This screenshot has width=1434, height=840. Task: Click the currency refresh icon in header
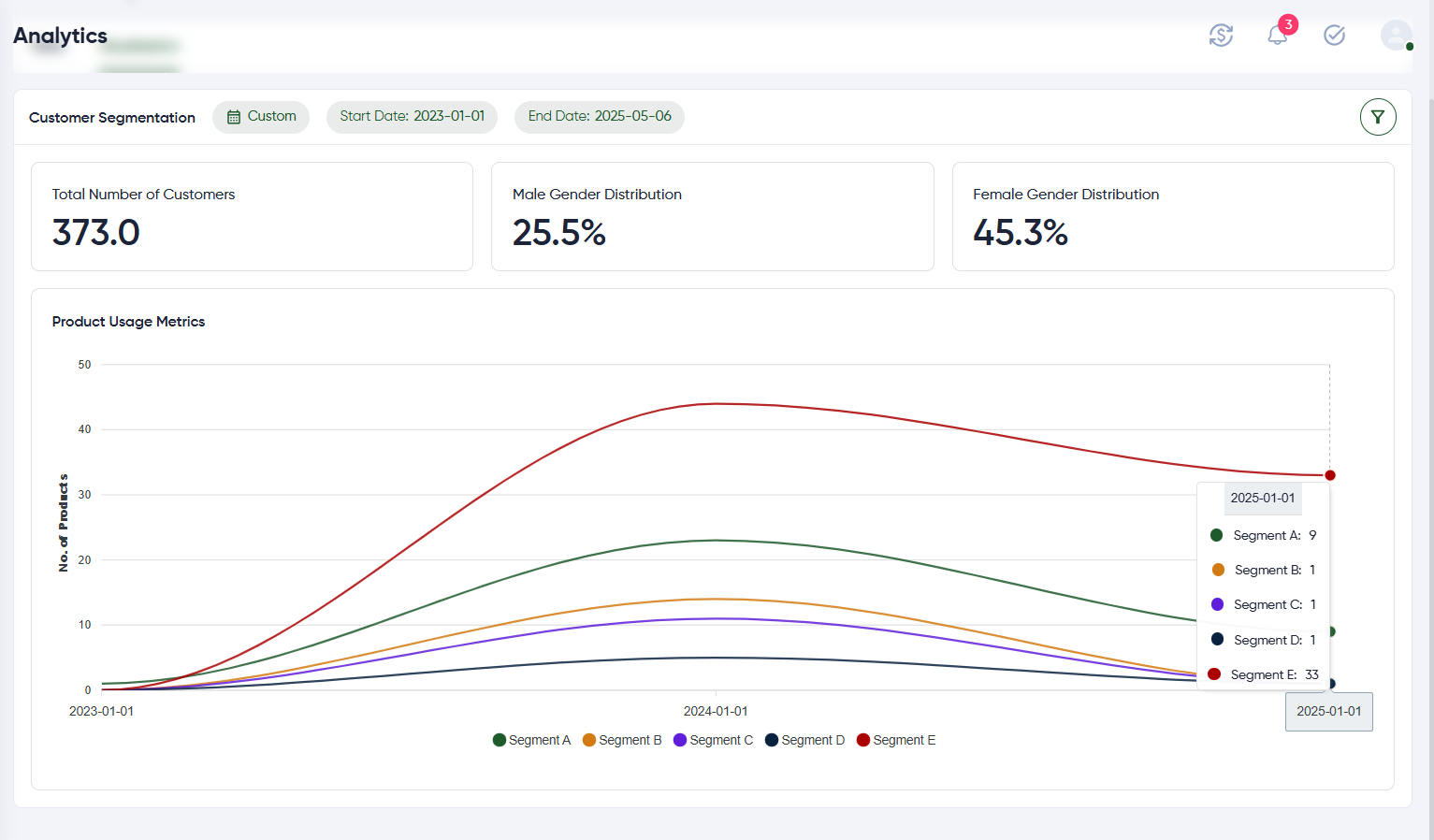[x=1221, y=36]
